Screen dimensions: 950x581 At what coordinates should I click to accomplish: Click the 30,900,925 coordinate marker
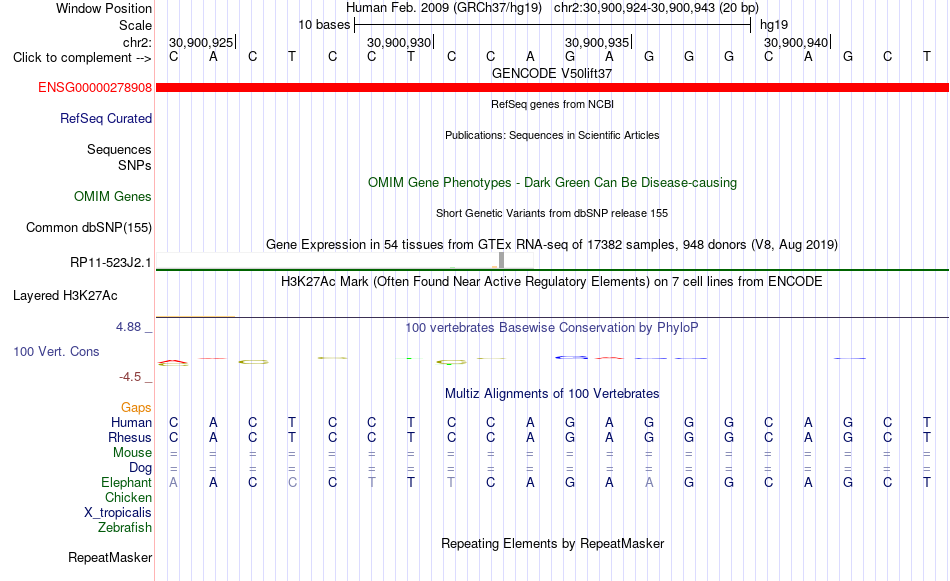pyautogui.click(x=201, y=43)
